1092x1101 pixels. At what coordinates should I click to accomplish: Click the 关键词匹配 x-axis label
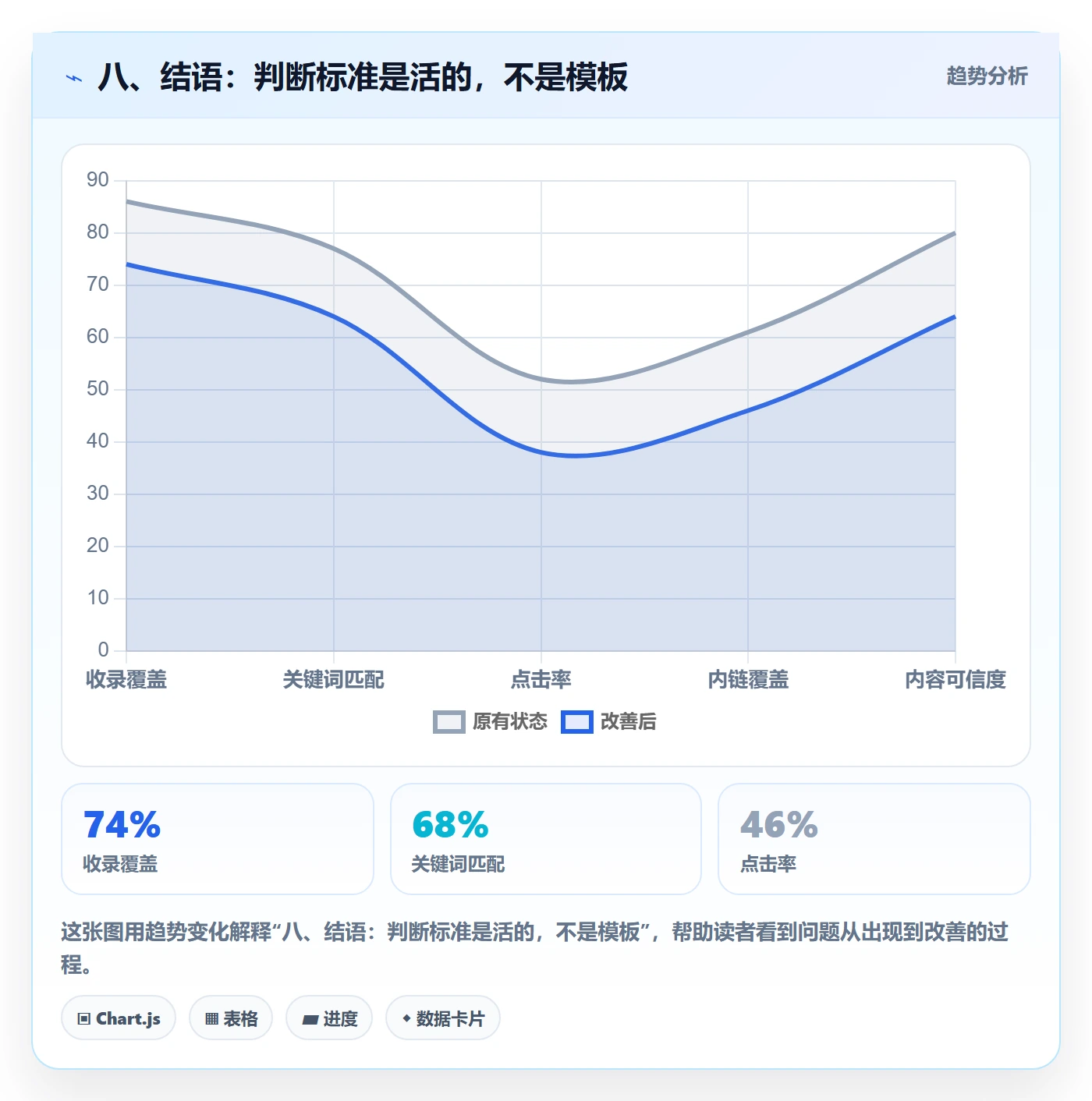(334, 680)
